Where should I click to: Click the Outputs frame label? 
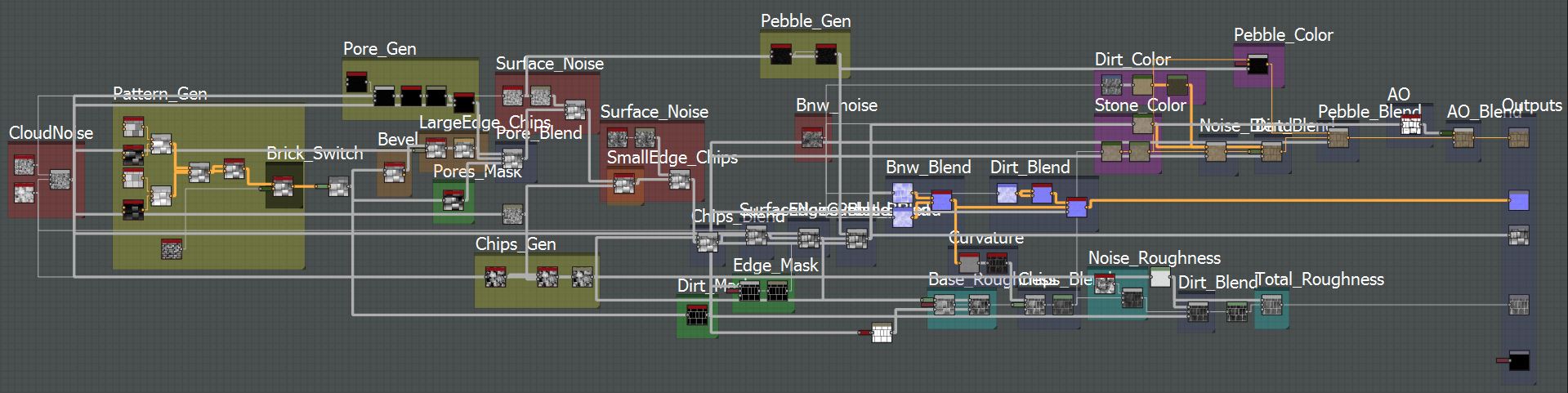pyautogui.click(x=1531, y=106)
